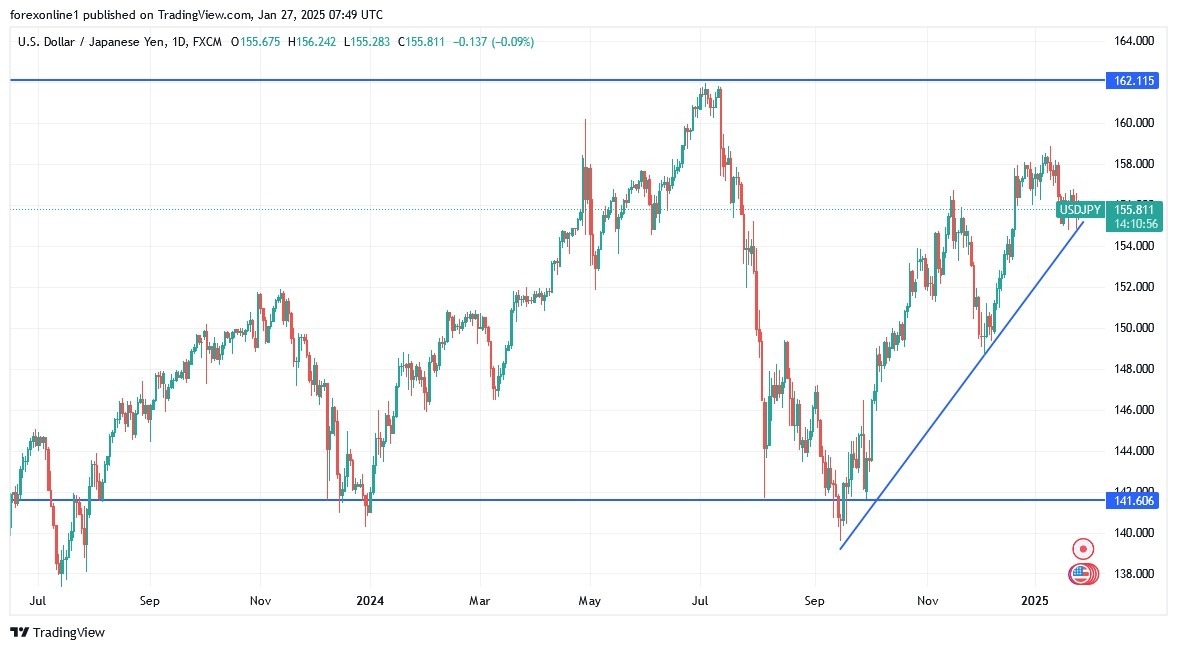Click the TradingView wordmark text at bottom
This screenshot has width=1177, height=650.
(x=68, y=632)
